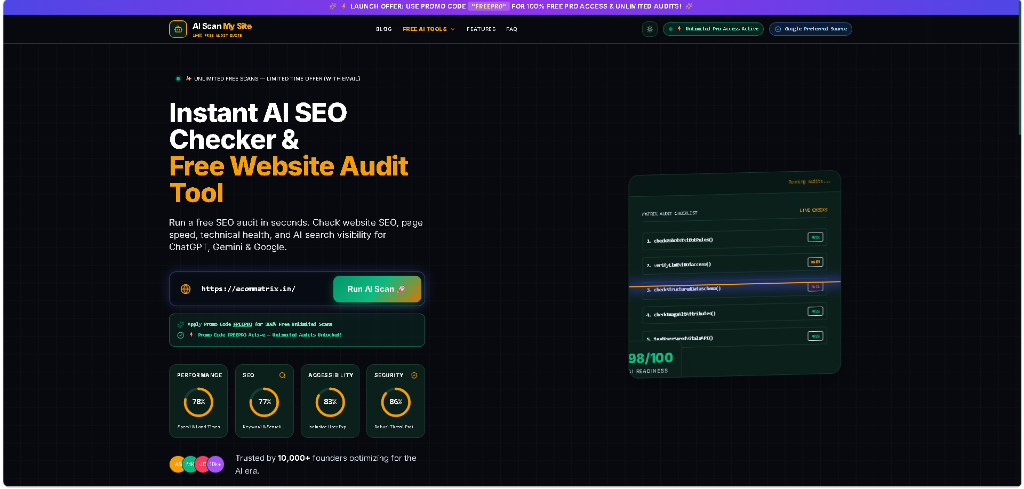
Task: Go to the Features section link
Action: pyautogui.click(x=481, y=29)
